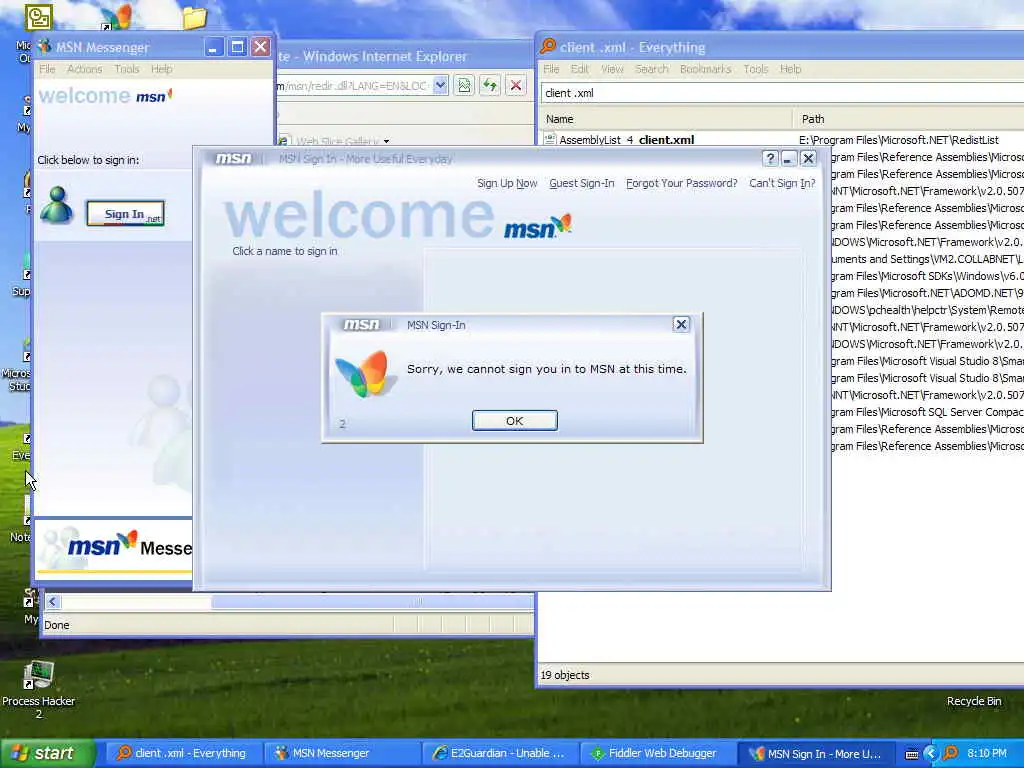Open Help menu in Everything window
Screen dimensions: 1024x768
click(790, 69)
